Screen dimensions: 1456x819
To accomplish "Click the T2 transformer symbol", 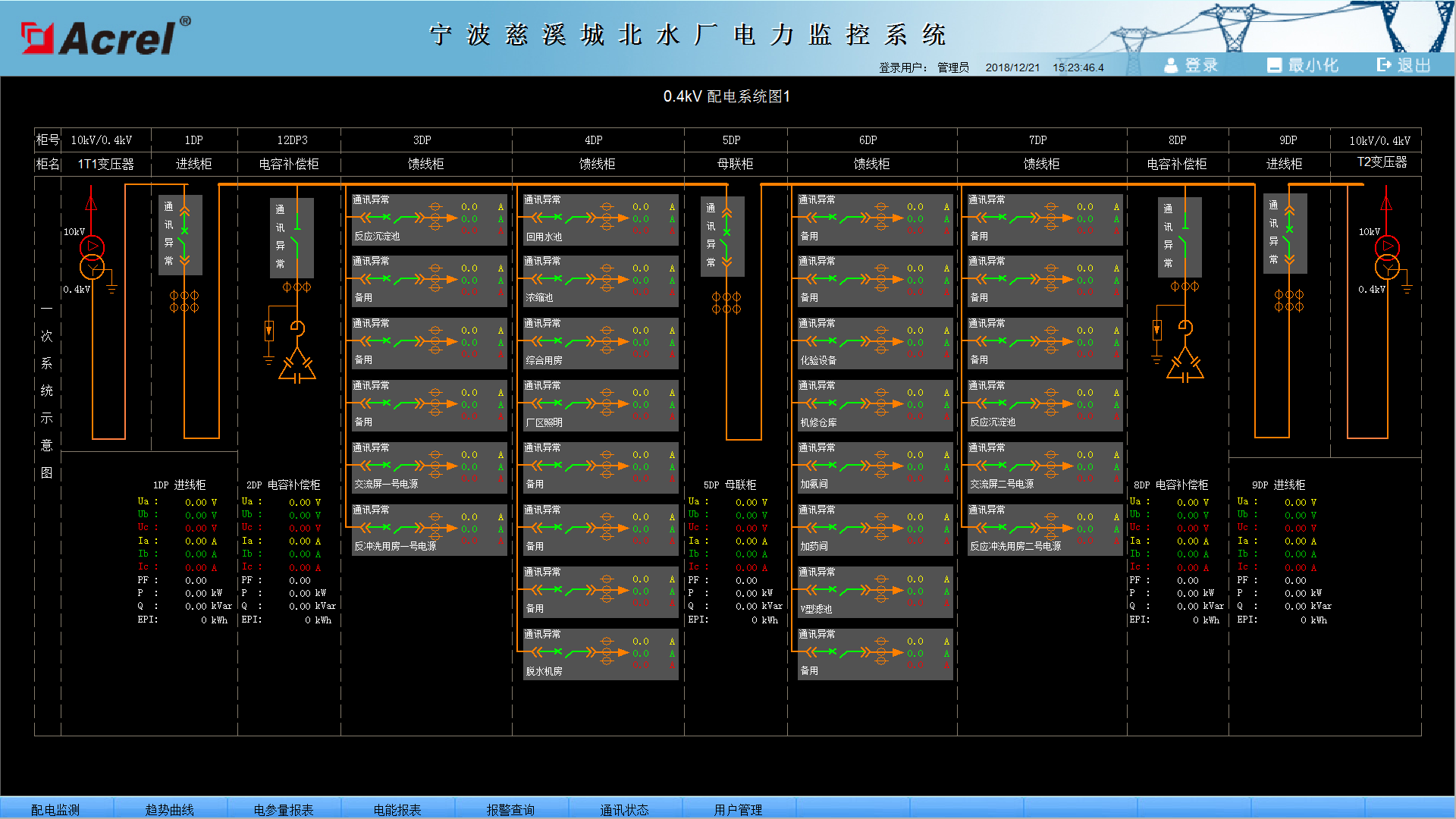I will (x=1387, y=257).
